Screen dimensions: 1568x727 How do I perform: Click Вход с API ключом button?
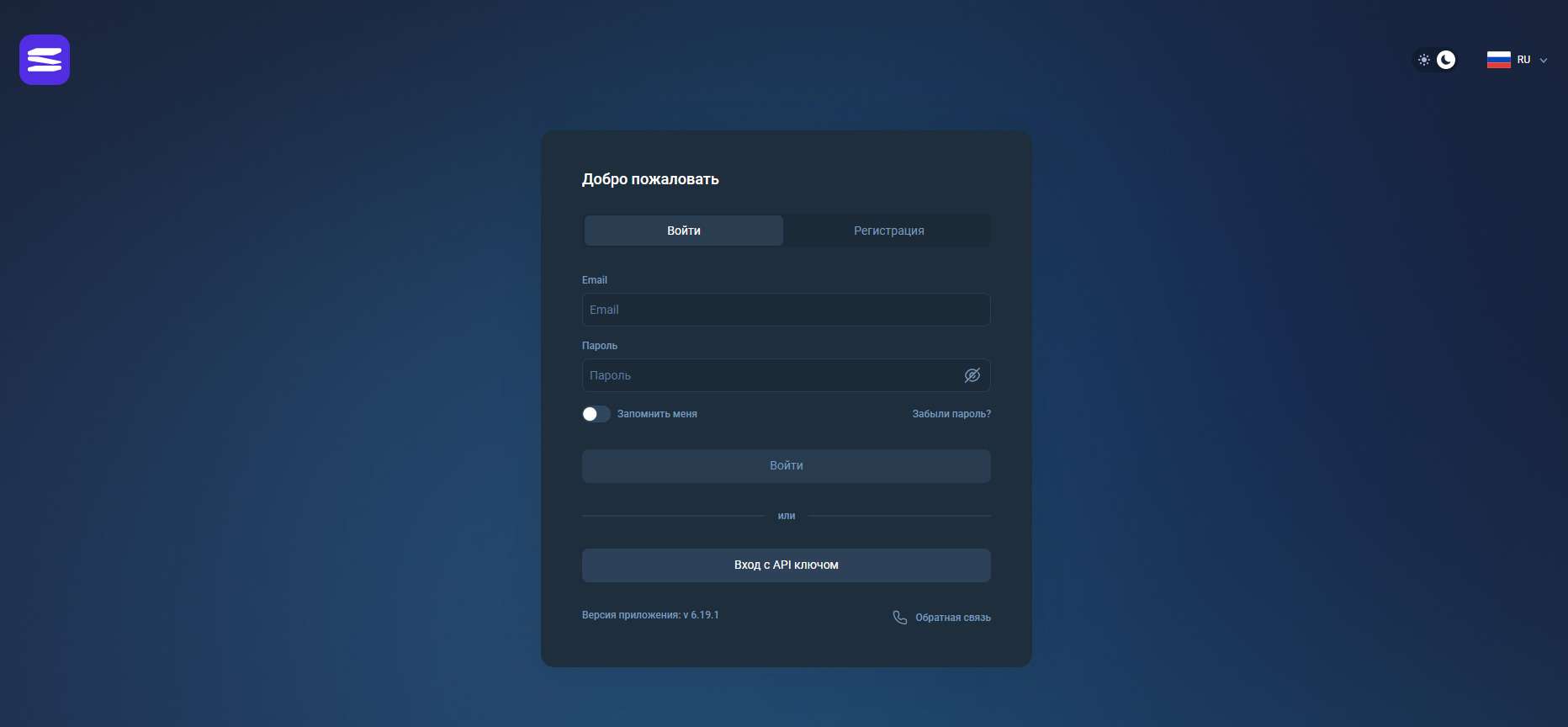tap(787, 565)
